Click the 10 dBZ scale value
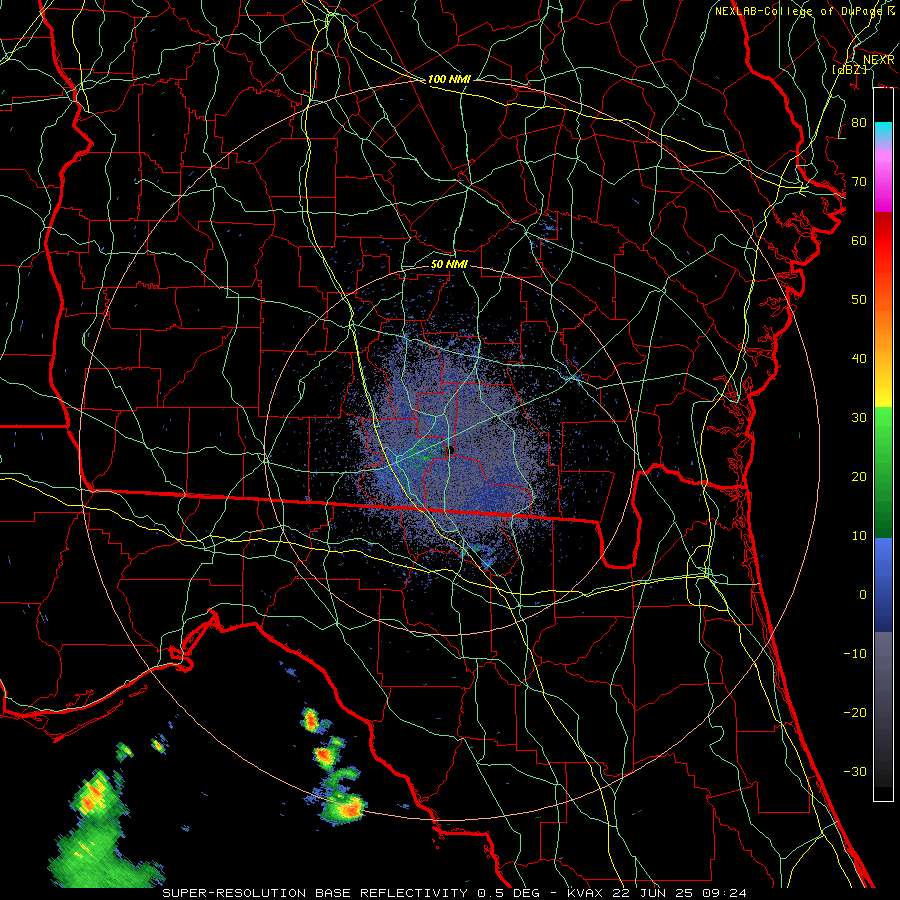This screenshot has height=900, width=900. coord(859,536)
